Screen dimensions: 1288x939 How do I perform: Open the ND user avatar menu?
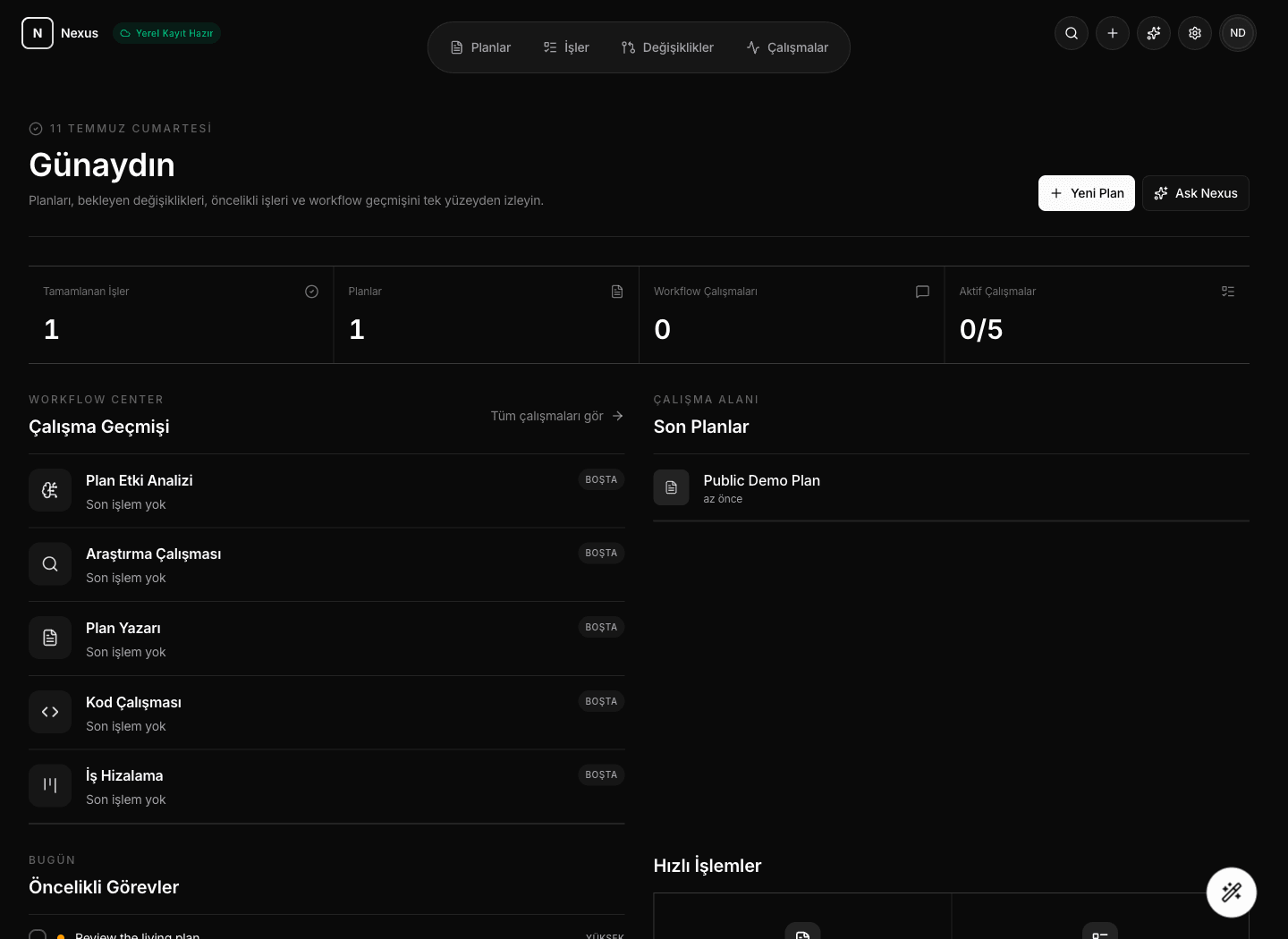(x=1238, y=33)
